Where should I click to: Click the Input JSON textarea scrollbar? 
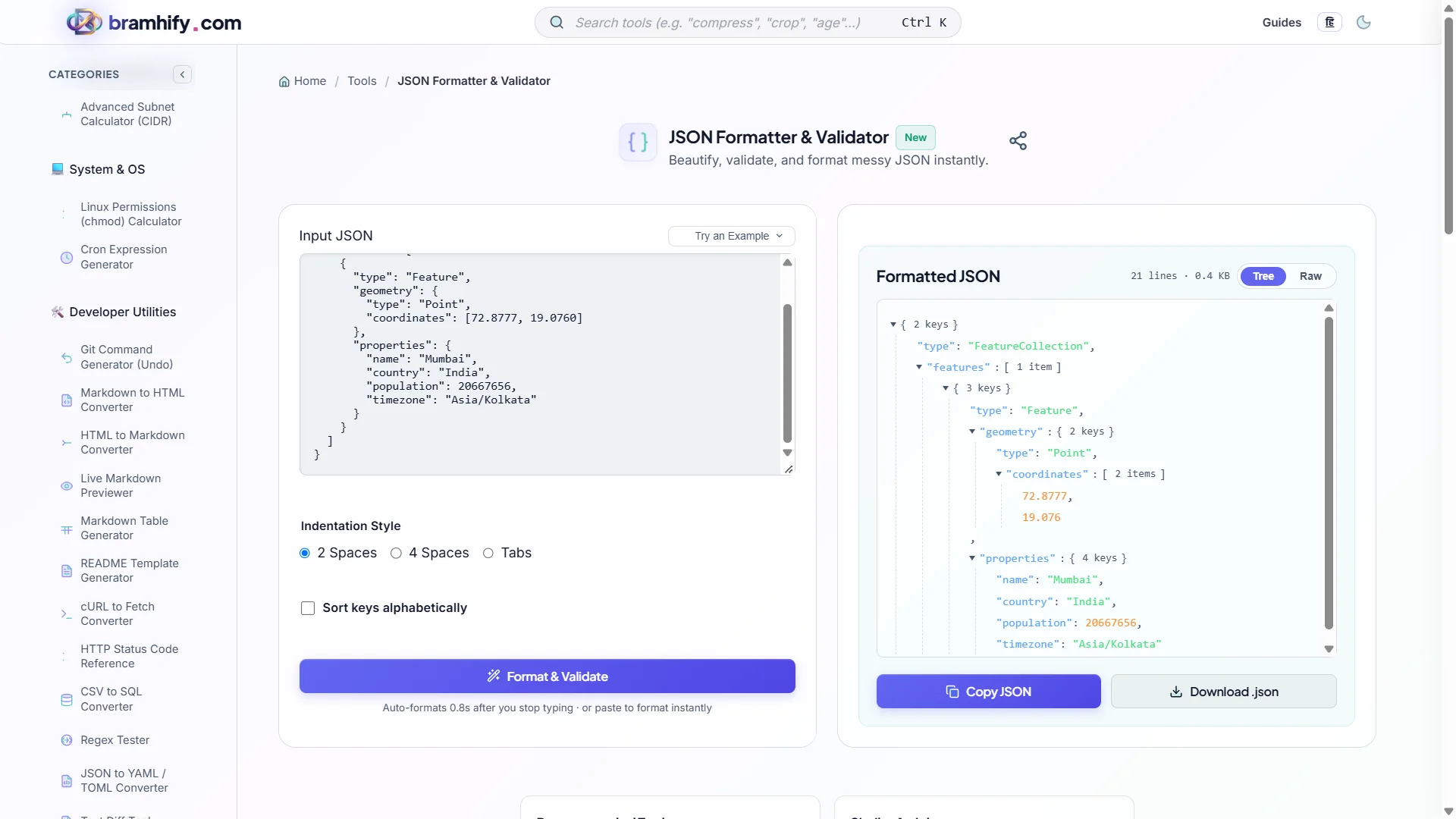point(787,373)
